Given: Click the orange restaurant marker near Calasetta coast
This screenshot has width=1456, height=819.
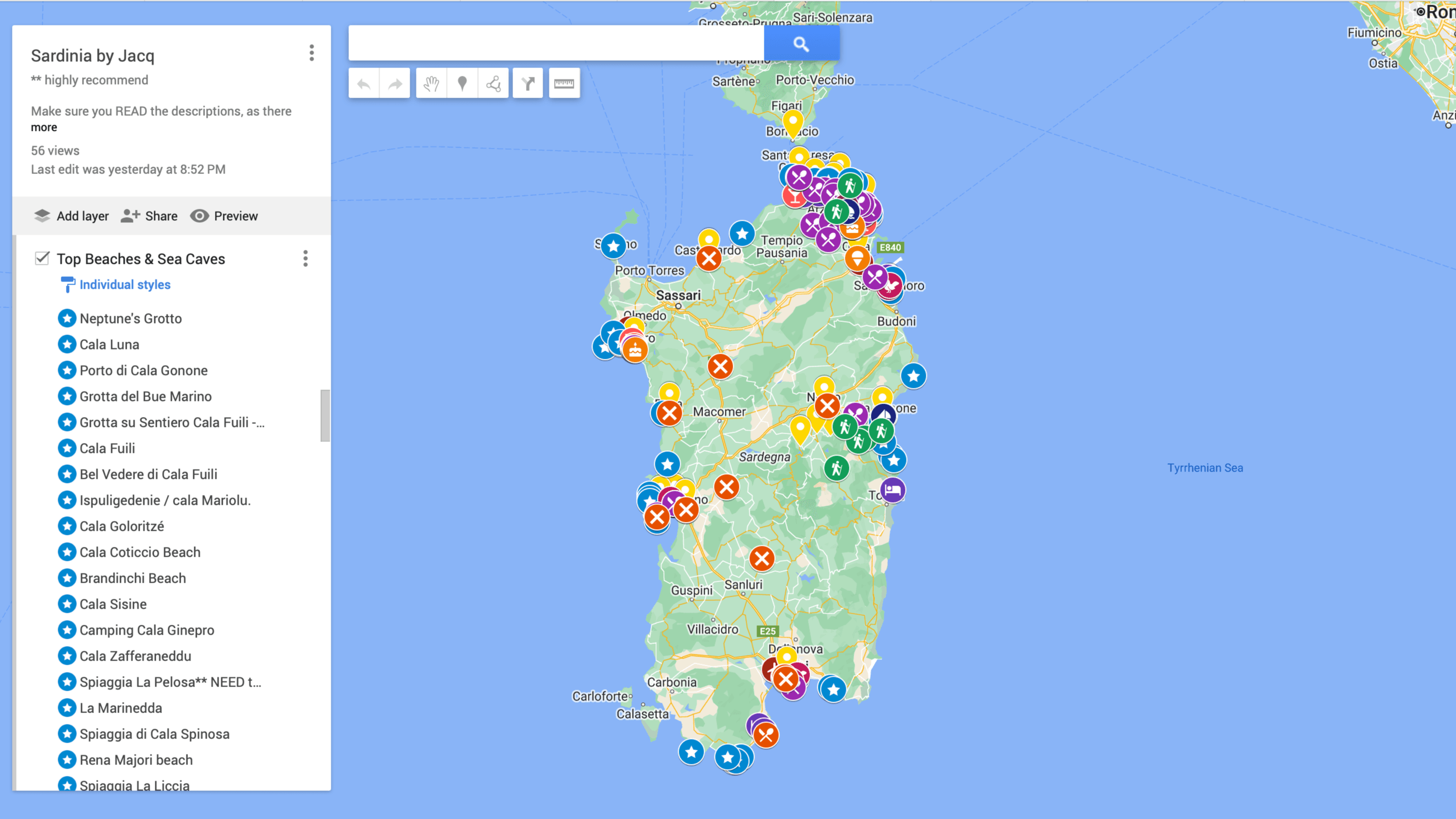Looking at the screenshot, I should point(766,735).
